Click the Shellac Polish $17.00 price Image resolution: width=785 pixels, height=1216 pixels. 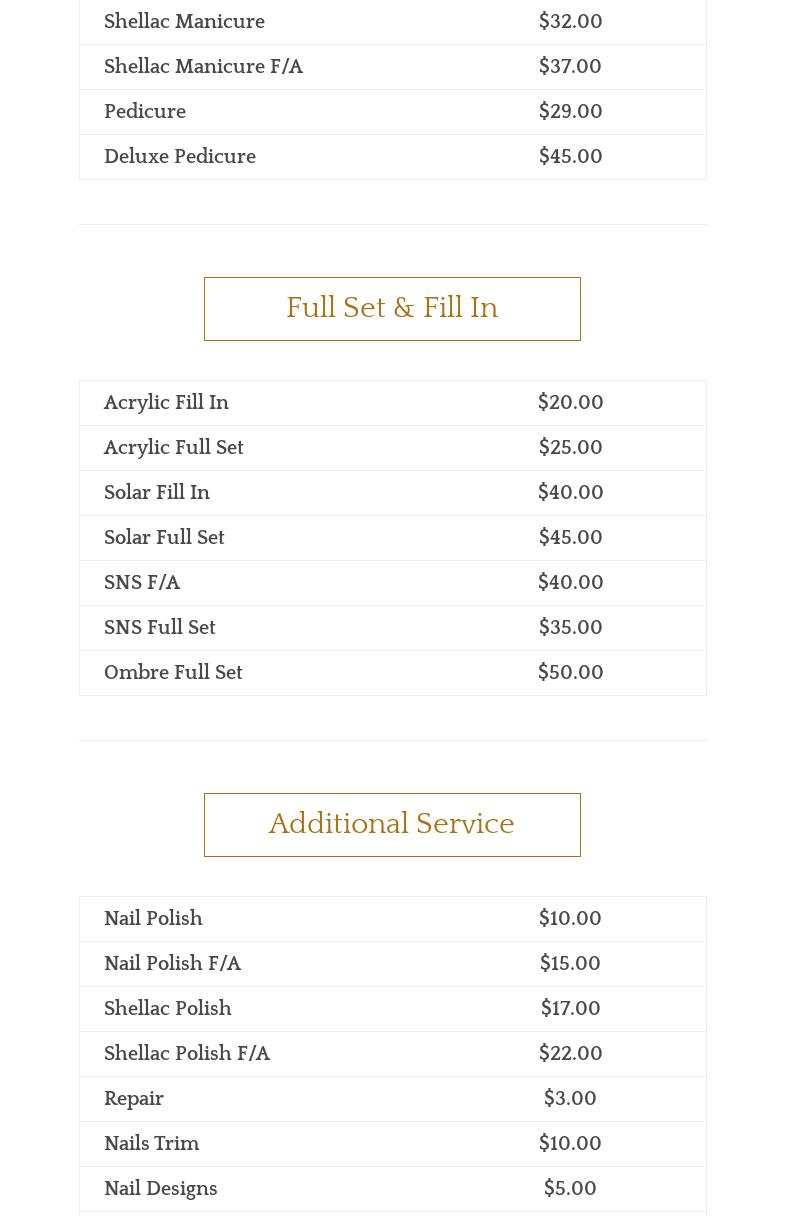coord(570,1009)
